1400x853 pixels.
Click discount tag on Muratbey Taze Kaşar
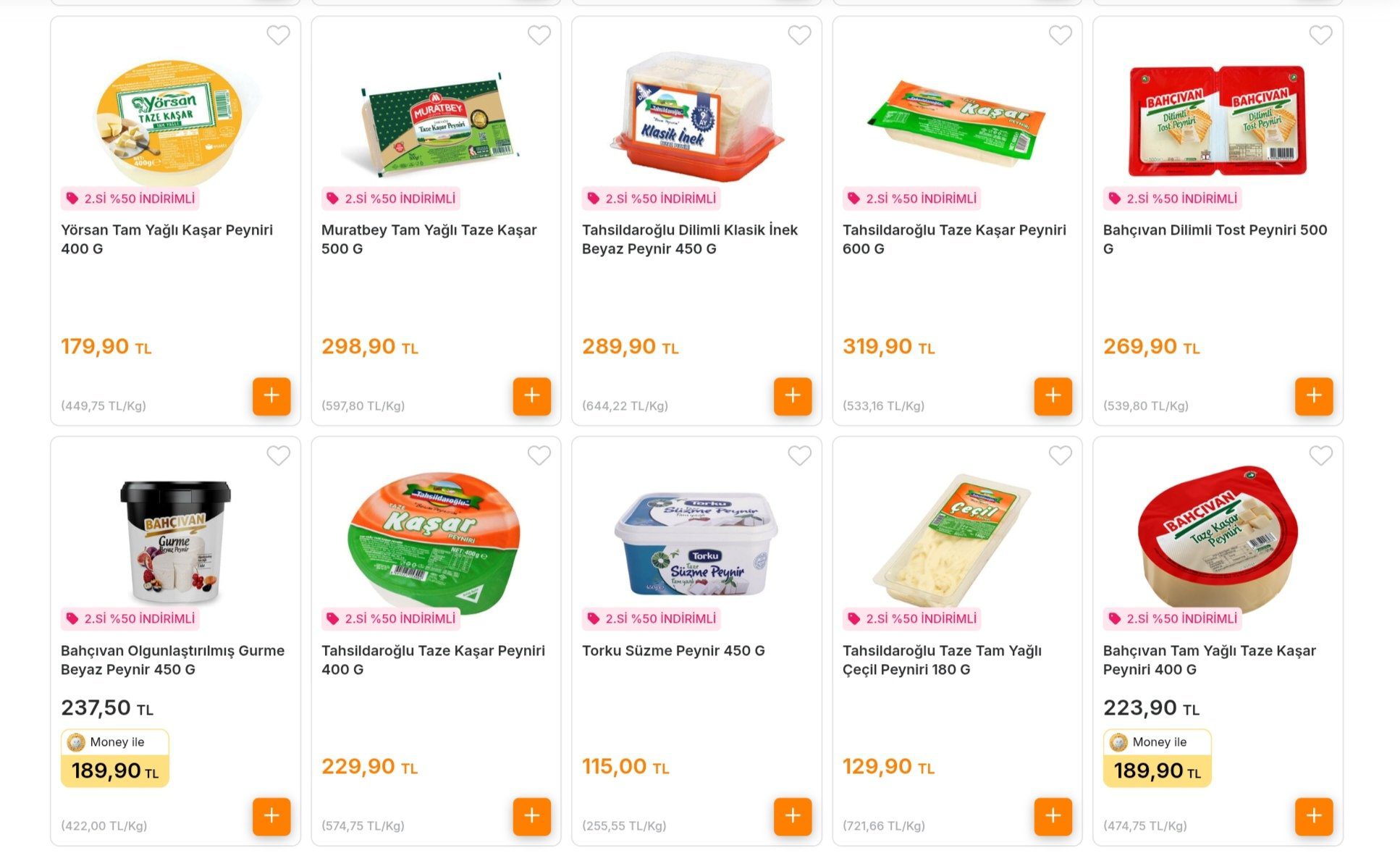point(391,198)
